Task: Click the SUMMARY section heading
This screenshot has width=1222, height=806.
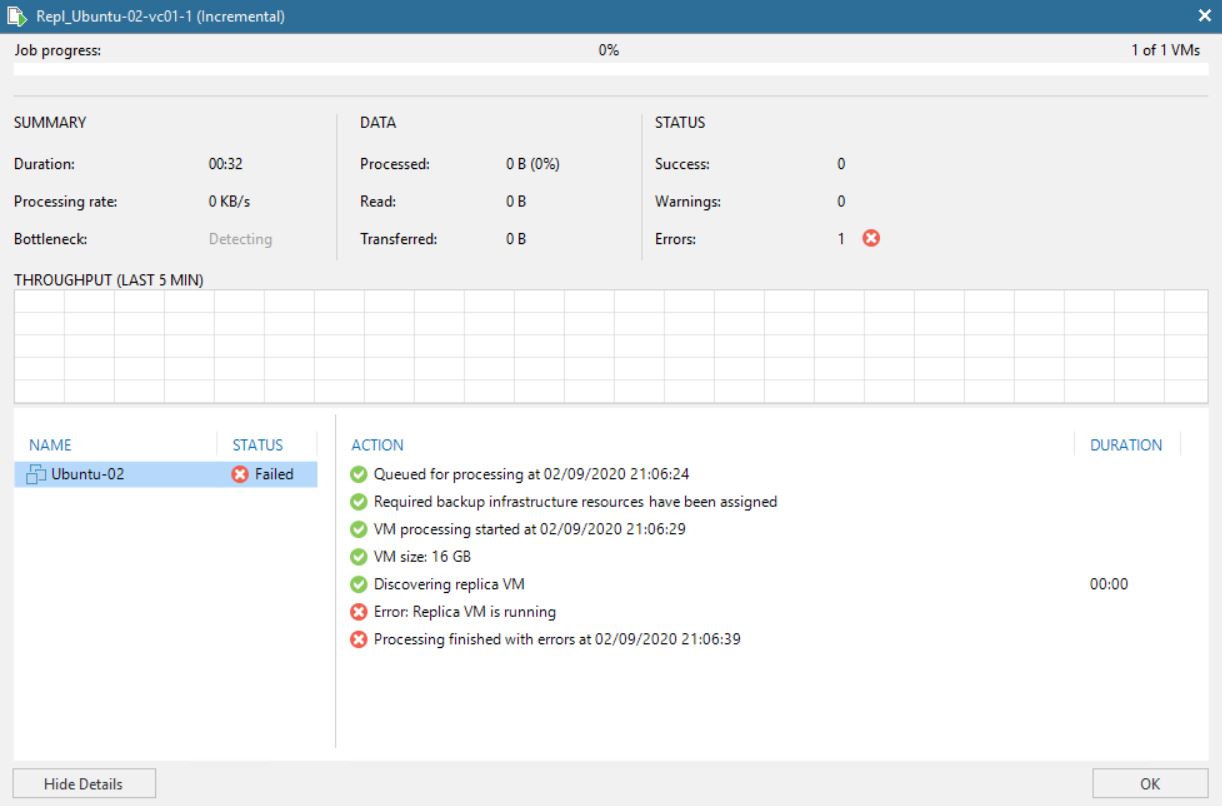Action: click(50, 123)
